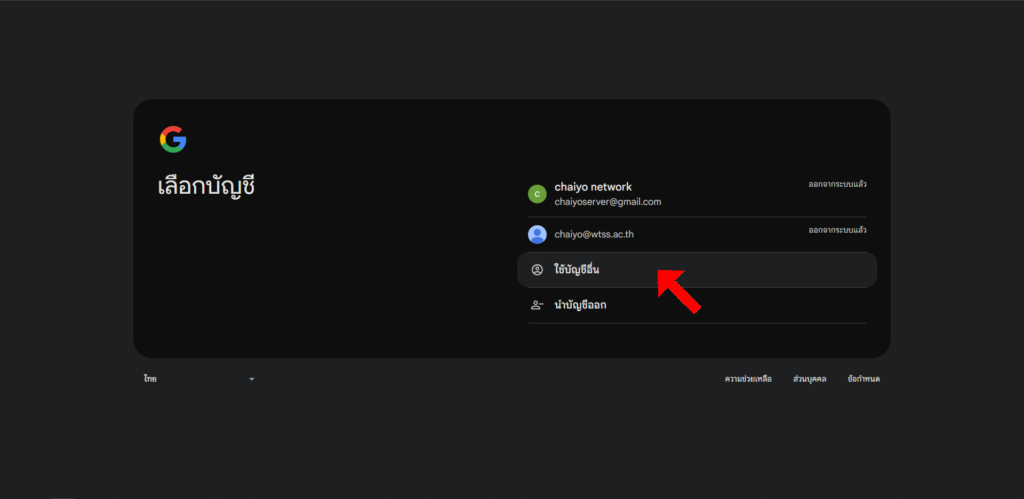Click 'นำบัญชีออก' to remove an account
1024x499 pixels.
click(x=697, y=305)
